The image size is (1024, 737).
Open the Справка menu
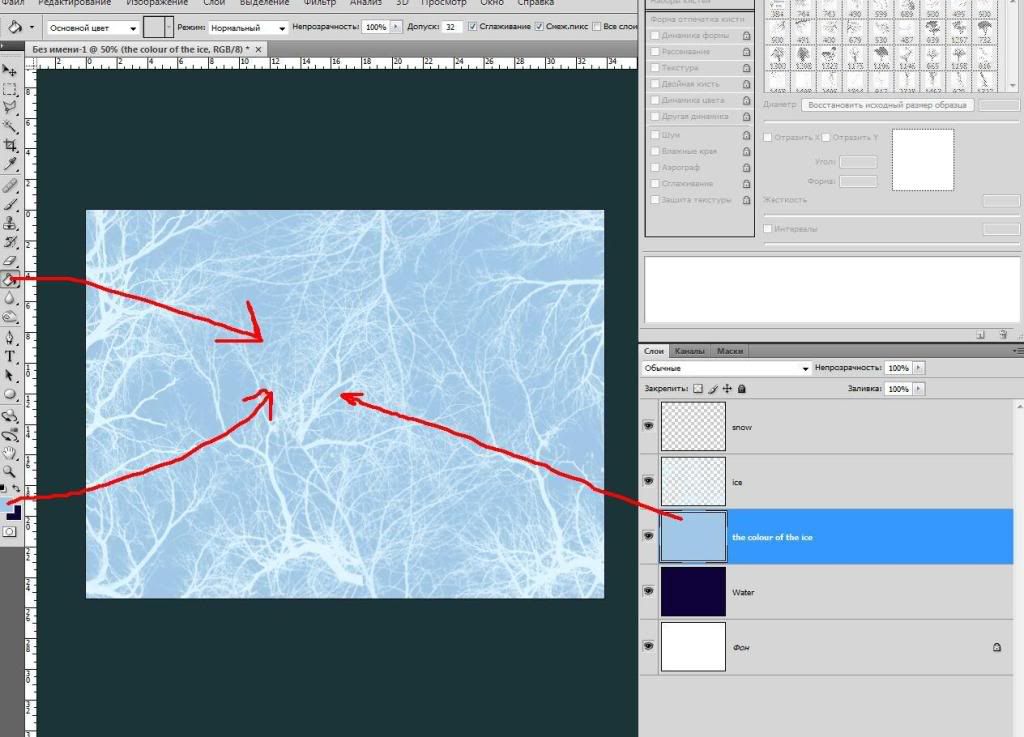[536, 3]
